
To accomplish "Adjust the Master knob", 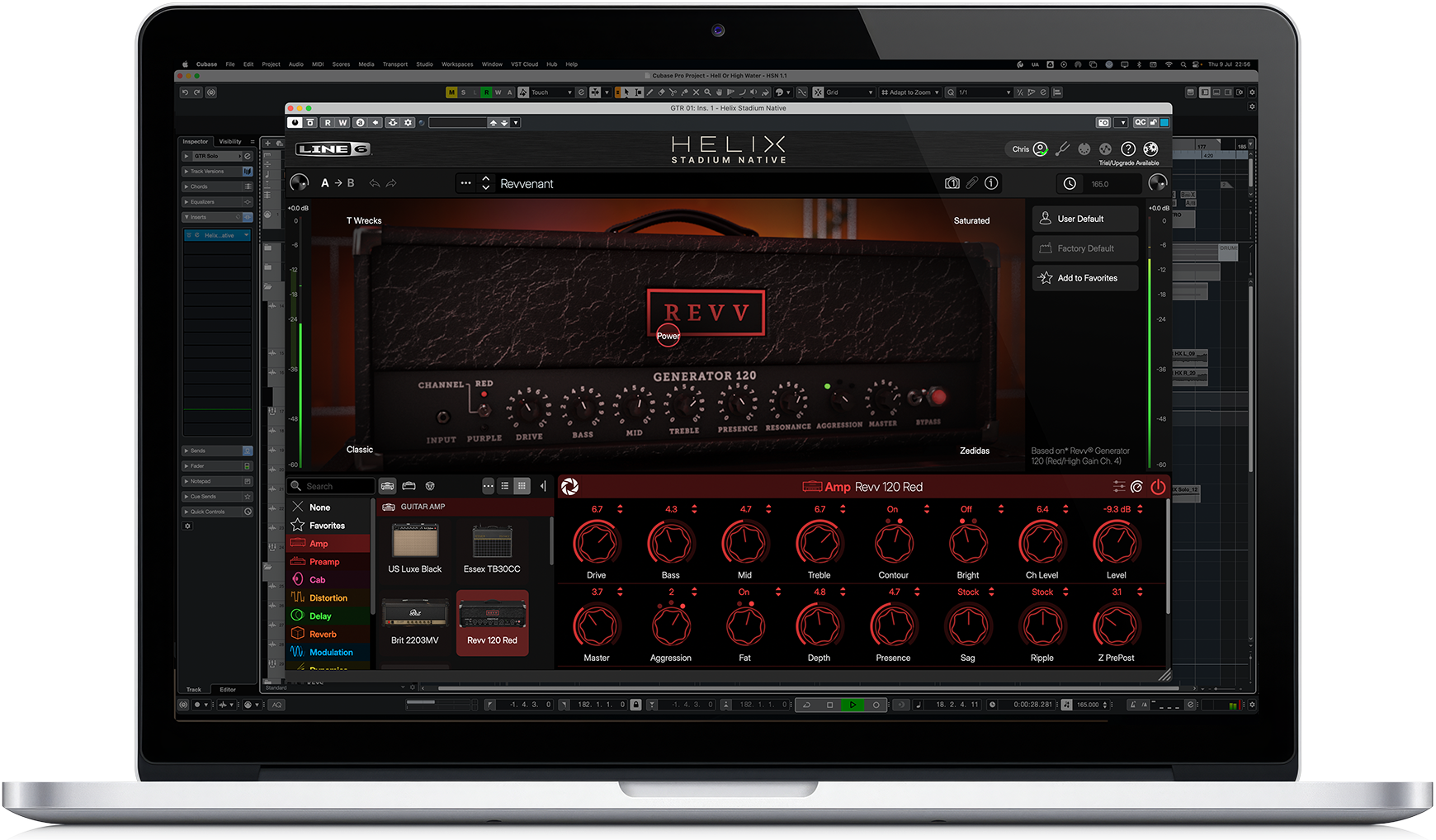I will [596, 626].
